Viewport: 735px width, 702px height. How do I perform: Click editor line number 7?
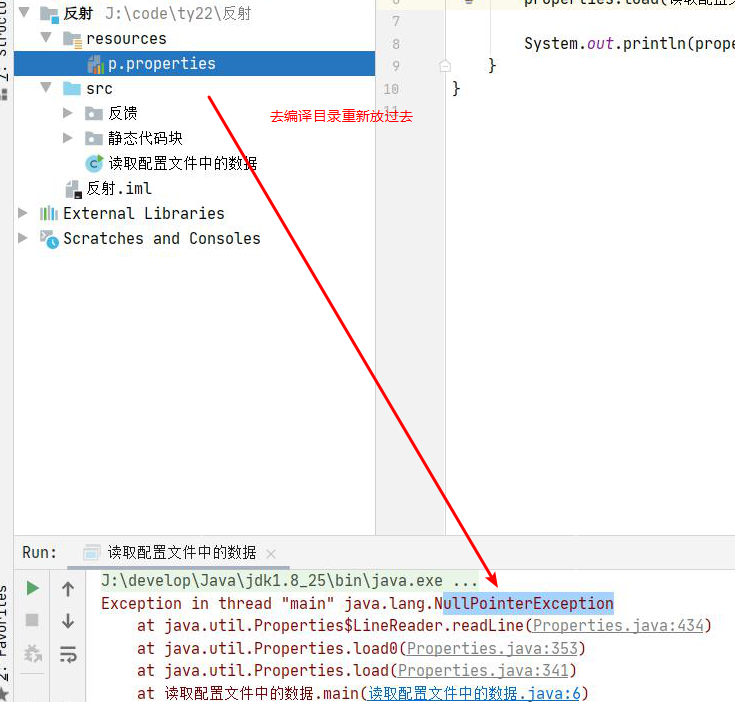tap(396, 21)
